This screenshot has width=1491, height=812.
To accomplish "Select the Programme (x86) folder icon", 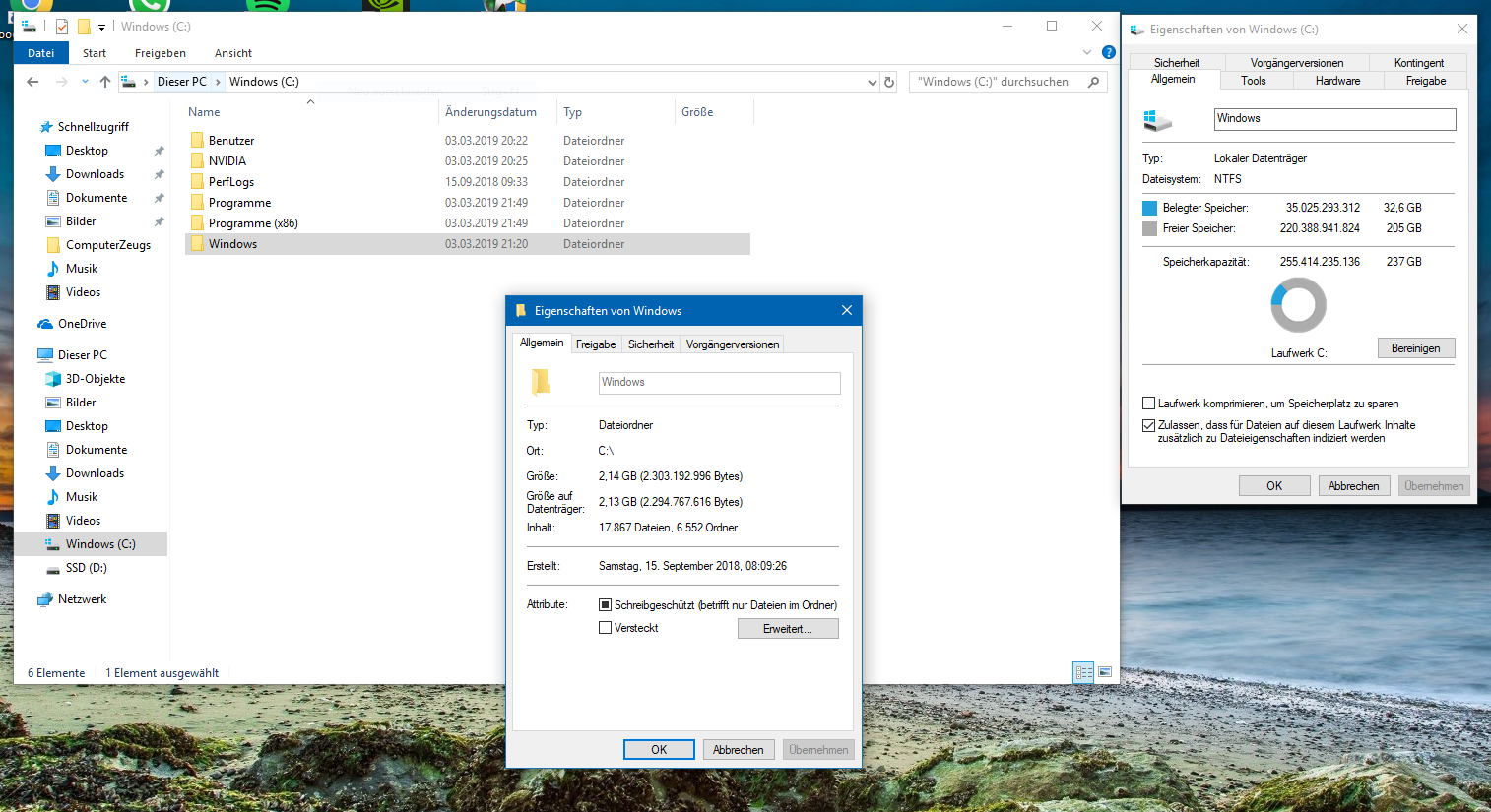I will click(x=197, y=223).
